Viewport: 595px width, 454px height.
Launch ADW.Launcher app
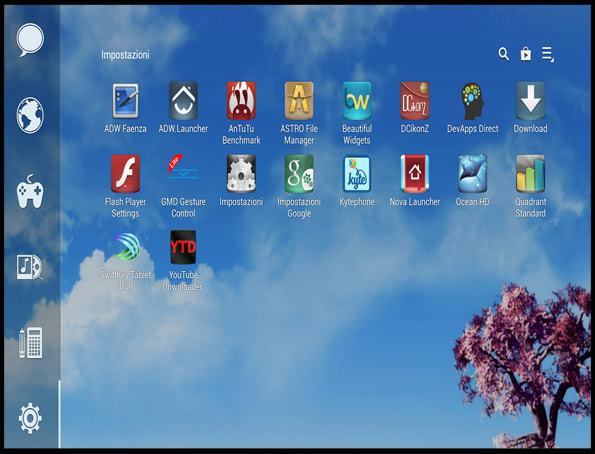click(x=183, y=101)
